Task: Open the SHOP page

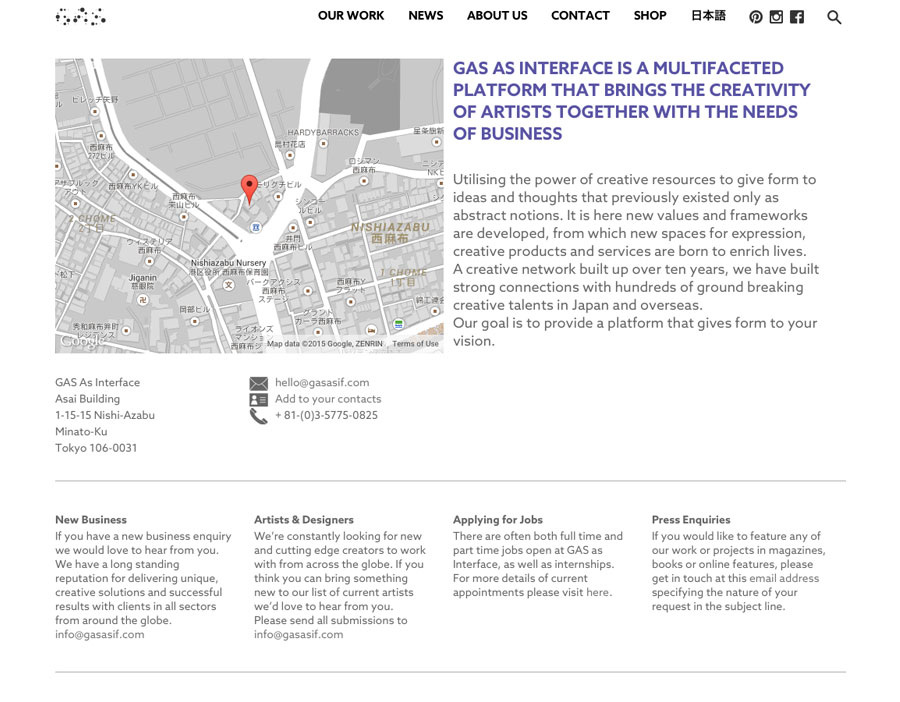Action: point(650,16)
